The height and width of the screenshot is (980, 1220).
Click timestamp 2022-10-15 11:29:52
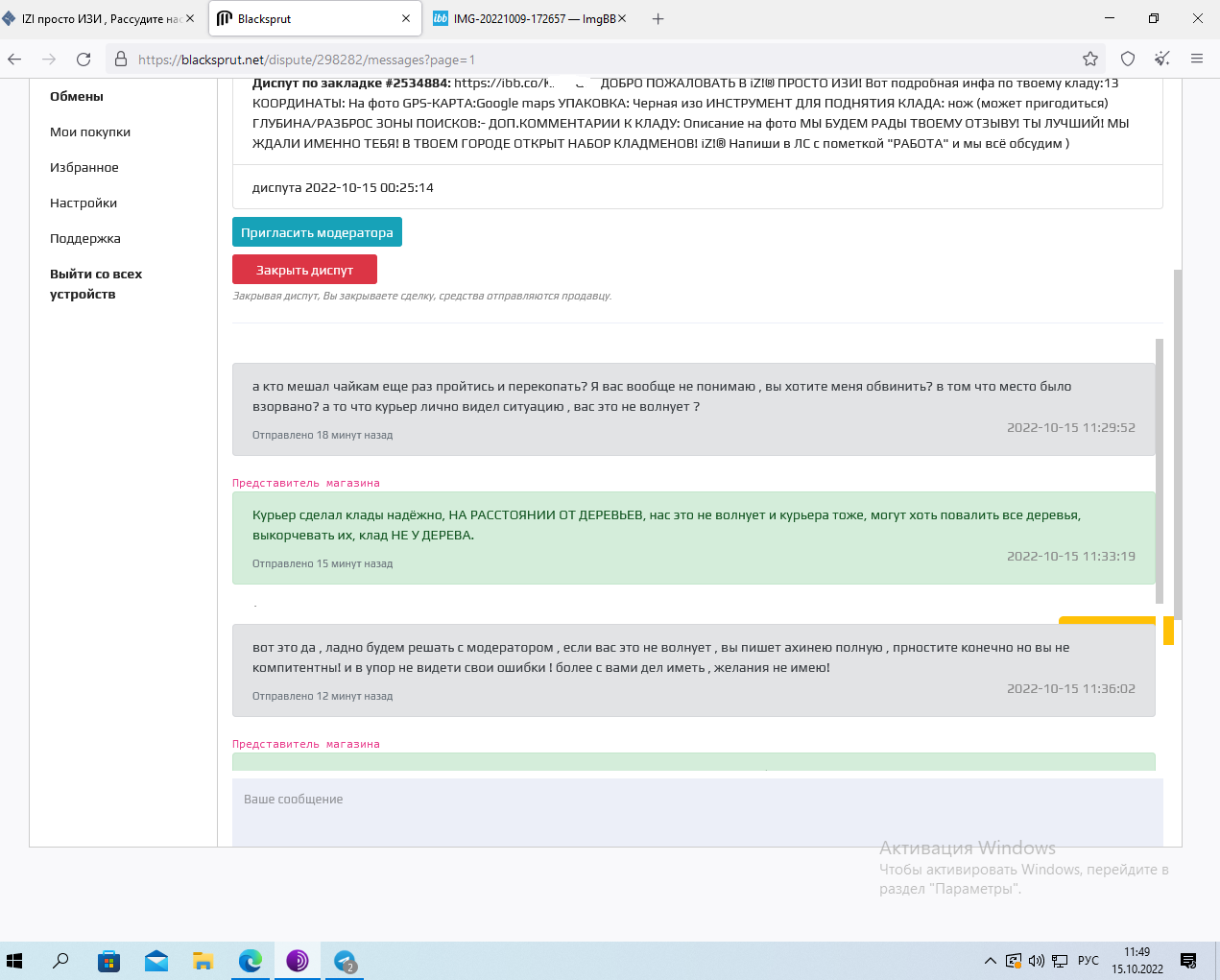coord(1071,427)
